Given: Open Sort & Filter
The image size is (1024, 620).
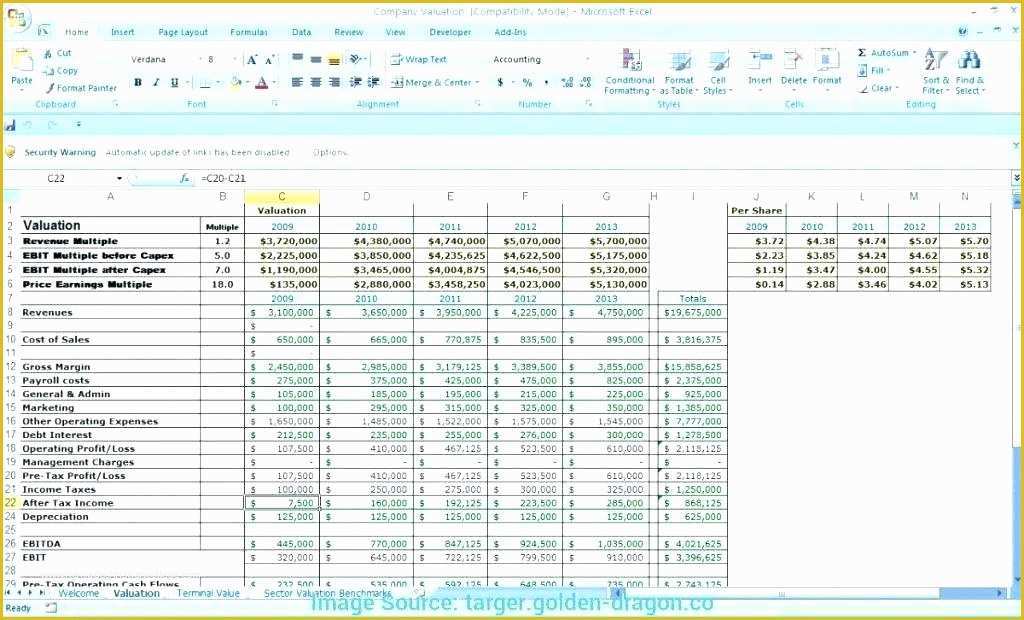Looking at the screenshot, I should coord(936,72).
